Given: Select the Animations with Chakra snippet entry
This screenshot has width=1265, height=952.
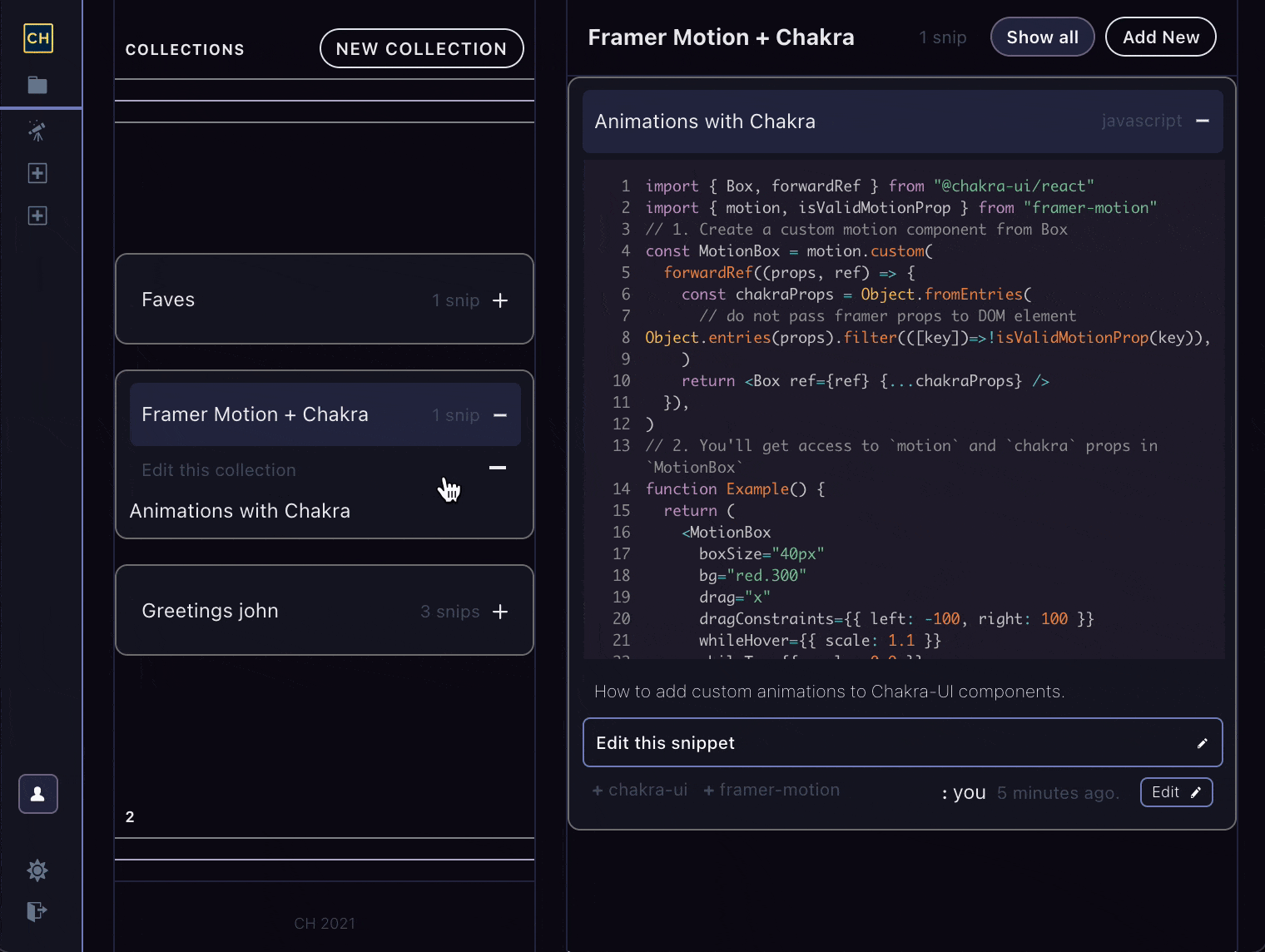Looking at the screenshot, I should 240,511.
